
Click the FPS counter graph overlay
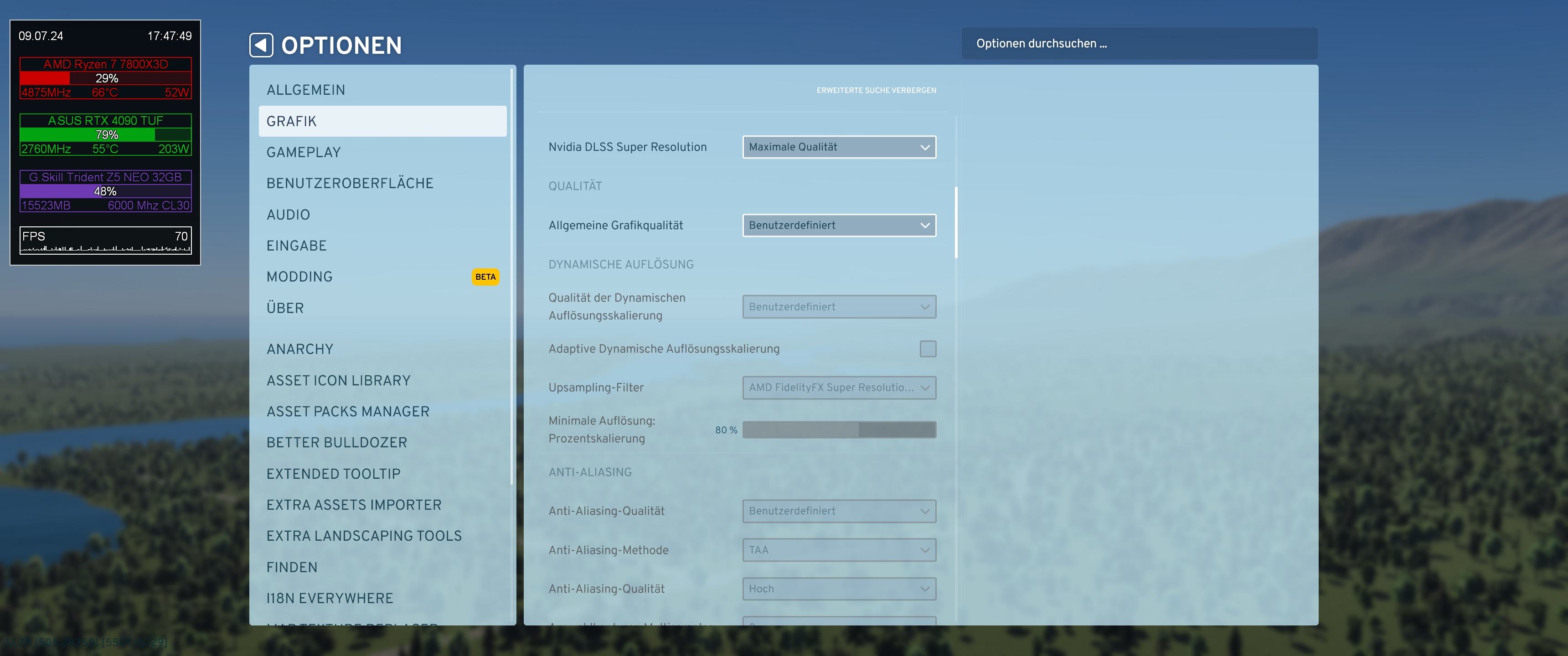coord(105,241)
